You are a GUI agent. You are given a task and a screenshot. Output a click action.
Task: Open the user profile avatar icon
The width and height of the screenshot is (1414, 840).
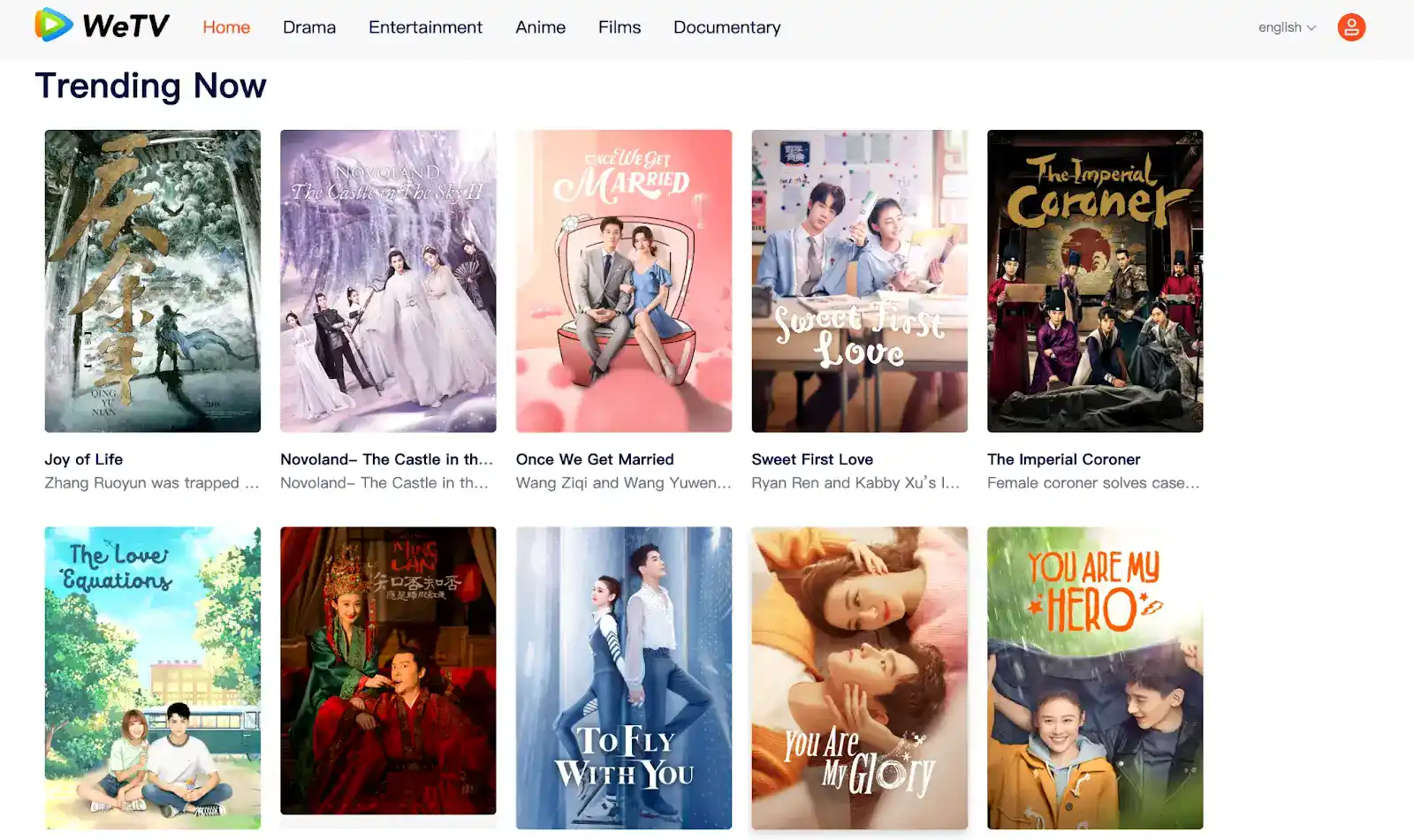coord(1351,27)
